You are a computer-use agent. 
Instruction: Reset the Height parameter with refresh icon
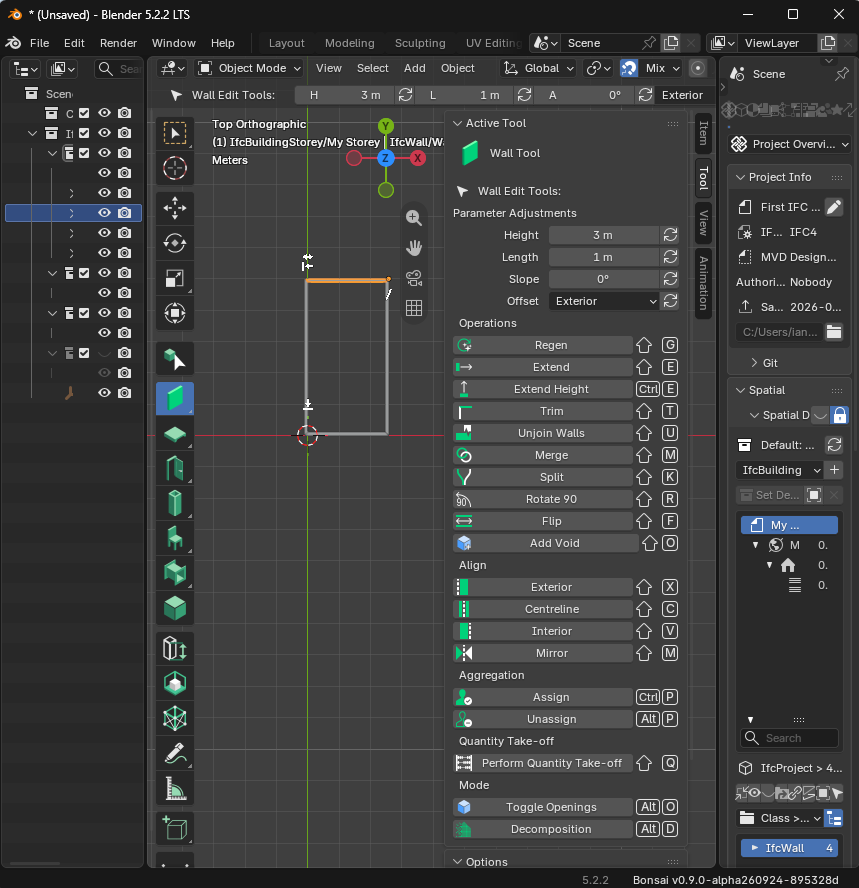click(x=670, y=235)
